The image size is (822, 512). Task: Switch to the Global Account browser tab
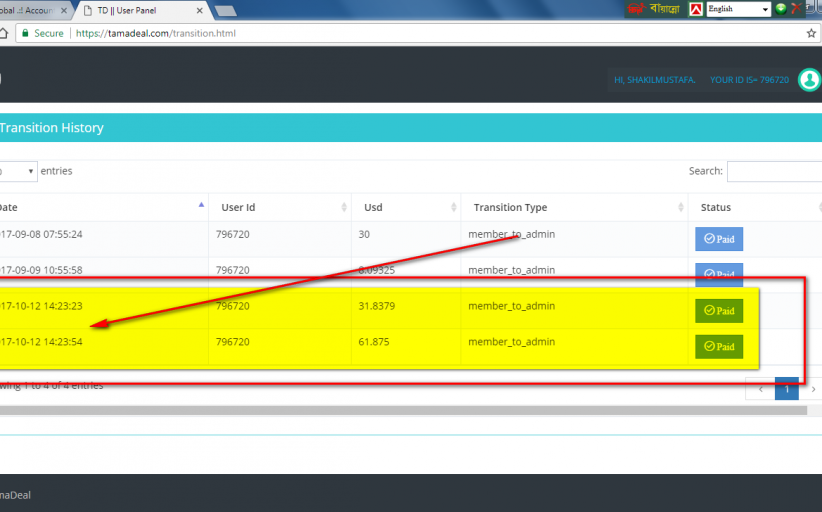pyautogui.click(x=30, y=11)
